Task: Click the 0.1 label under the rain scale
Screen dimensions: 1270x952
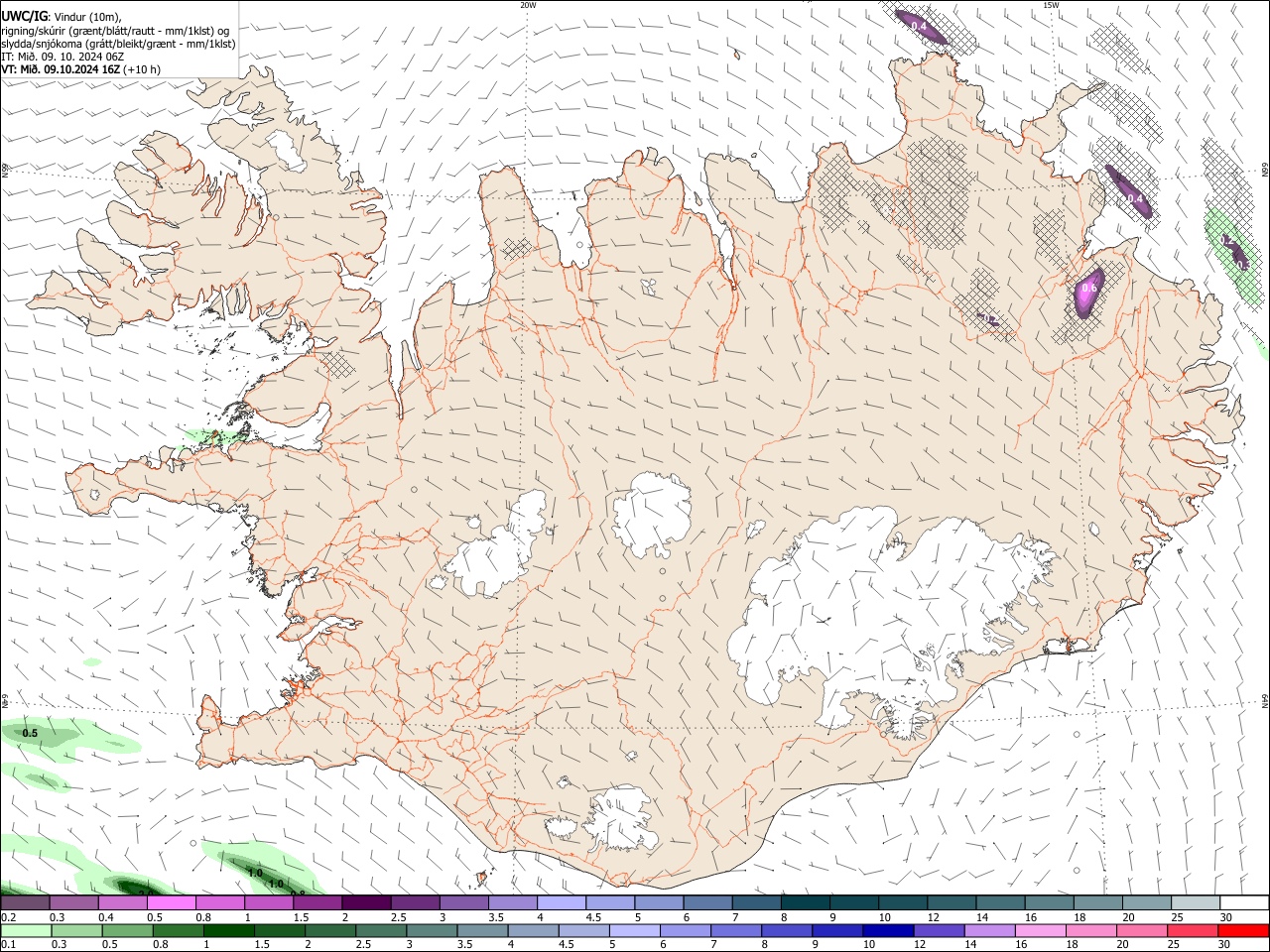Action: click(x=7, y=944)
